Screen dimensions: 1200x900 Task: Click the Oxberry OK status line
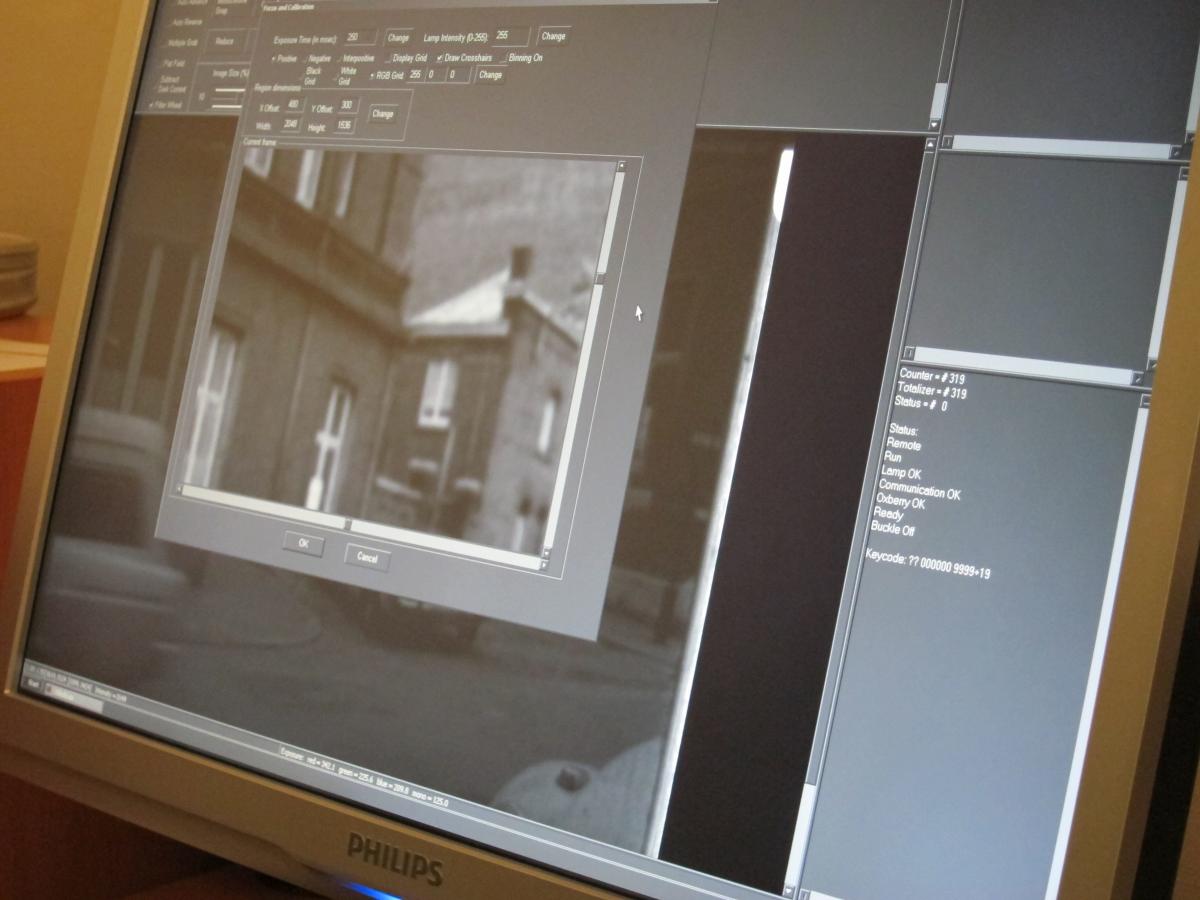click(900, 503)
